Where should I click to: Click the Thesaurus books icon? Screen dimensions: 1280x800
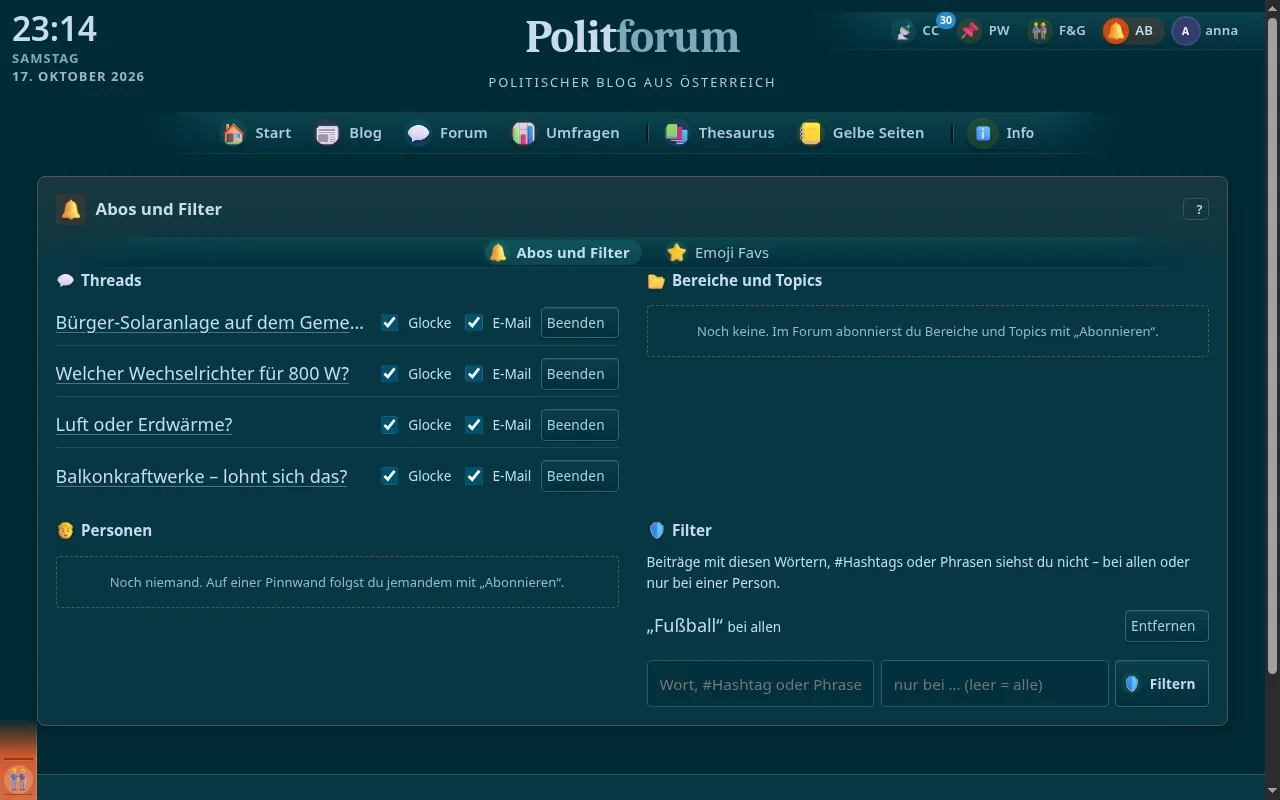(x=677, y=133)
